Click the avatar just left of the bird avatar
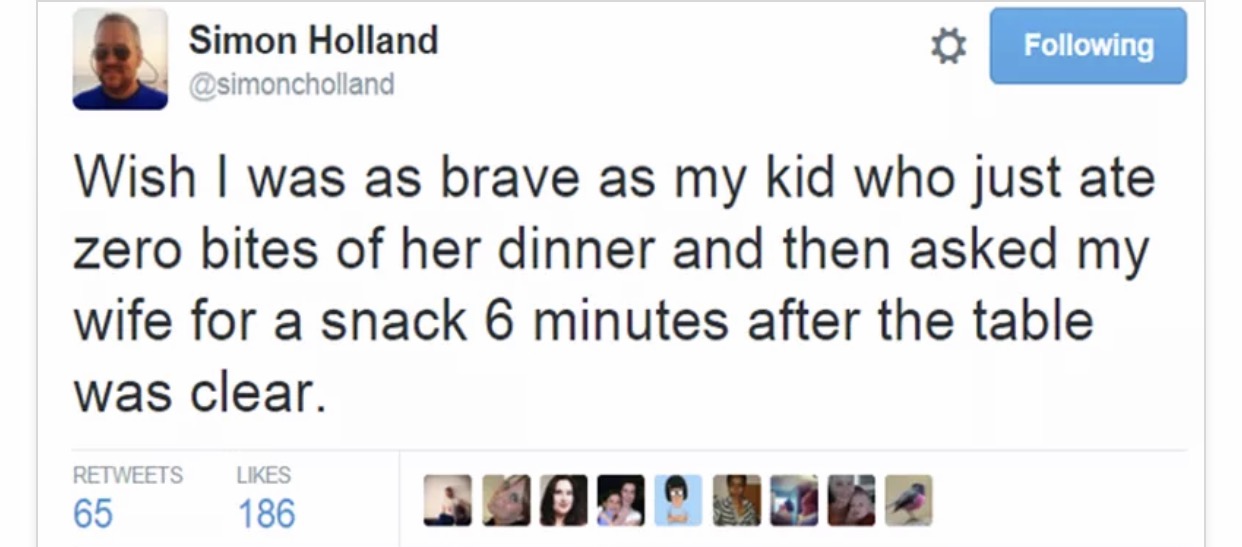This screenshot has width=1242, height=547. (851, 500)
